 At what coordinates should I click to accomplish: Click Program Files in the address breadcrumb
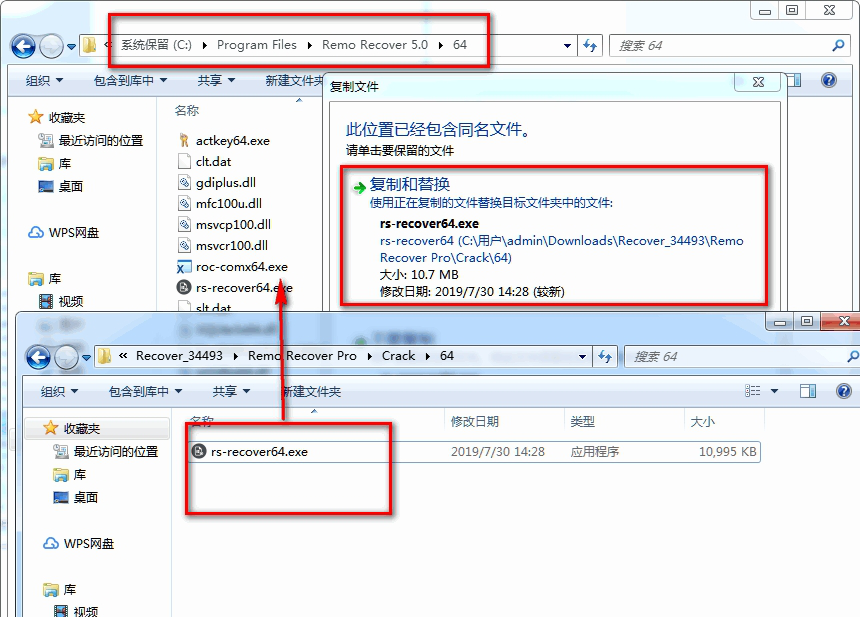[x=256, y=45]
